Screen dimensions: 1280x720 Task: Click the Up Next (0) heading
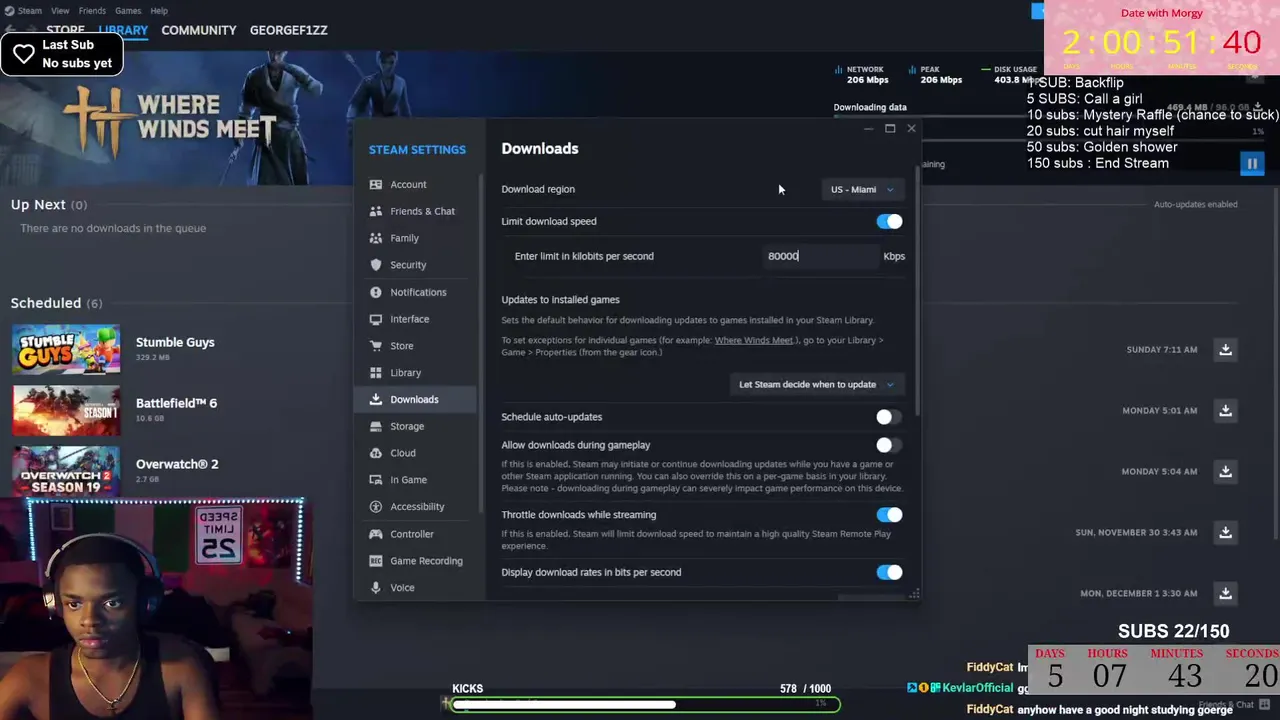point(49,204)
